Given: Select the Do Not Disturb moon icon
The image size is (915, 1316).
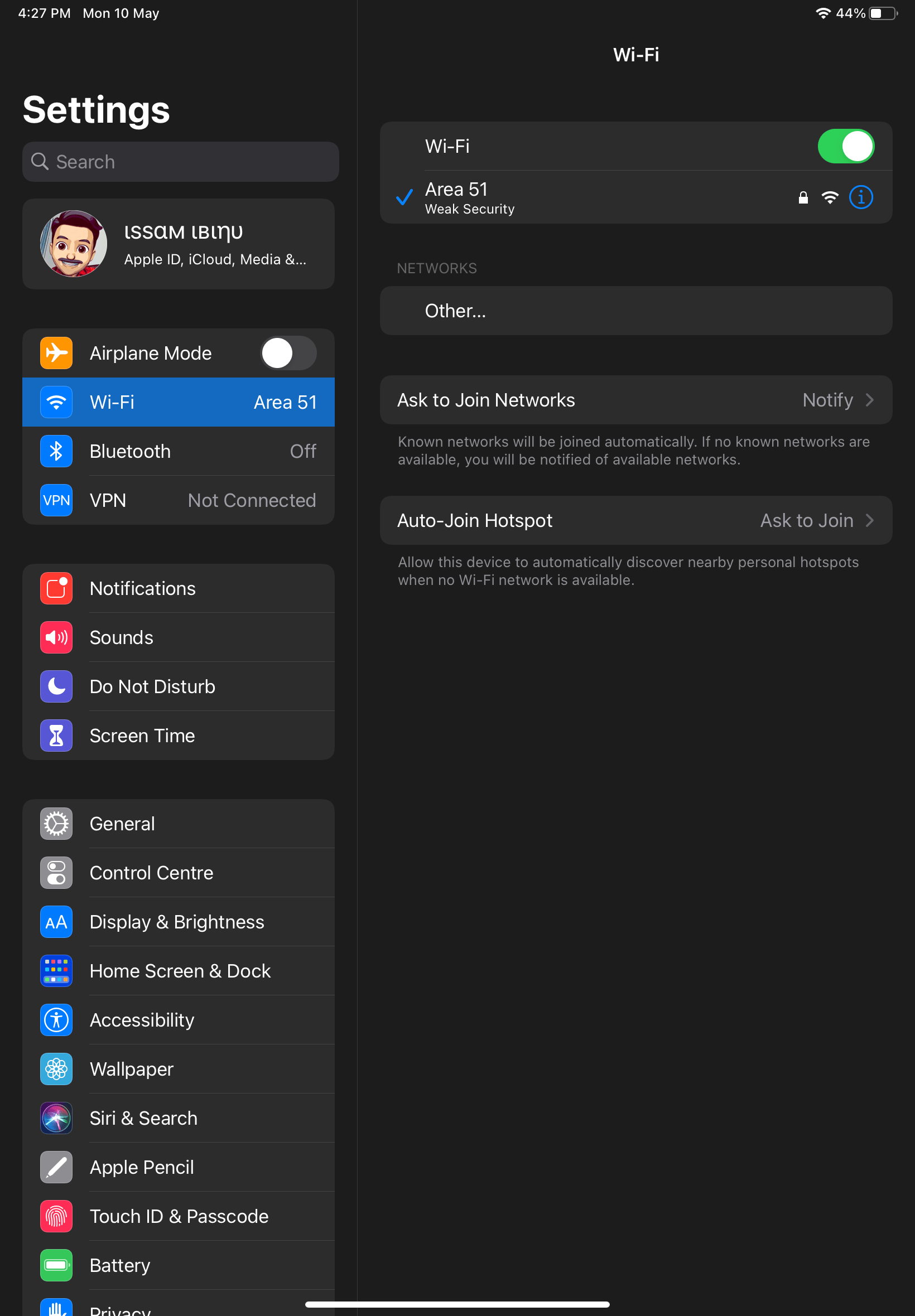Looking at the screenshot, I should 56,686.
